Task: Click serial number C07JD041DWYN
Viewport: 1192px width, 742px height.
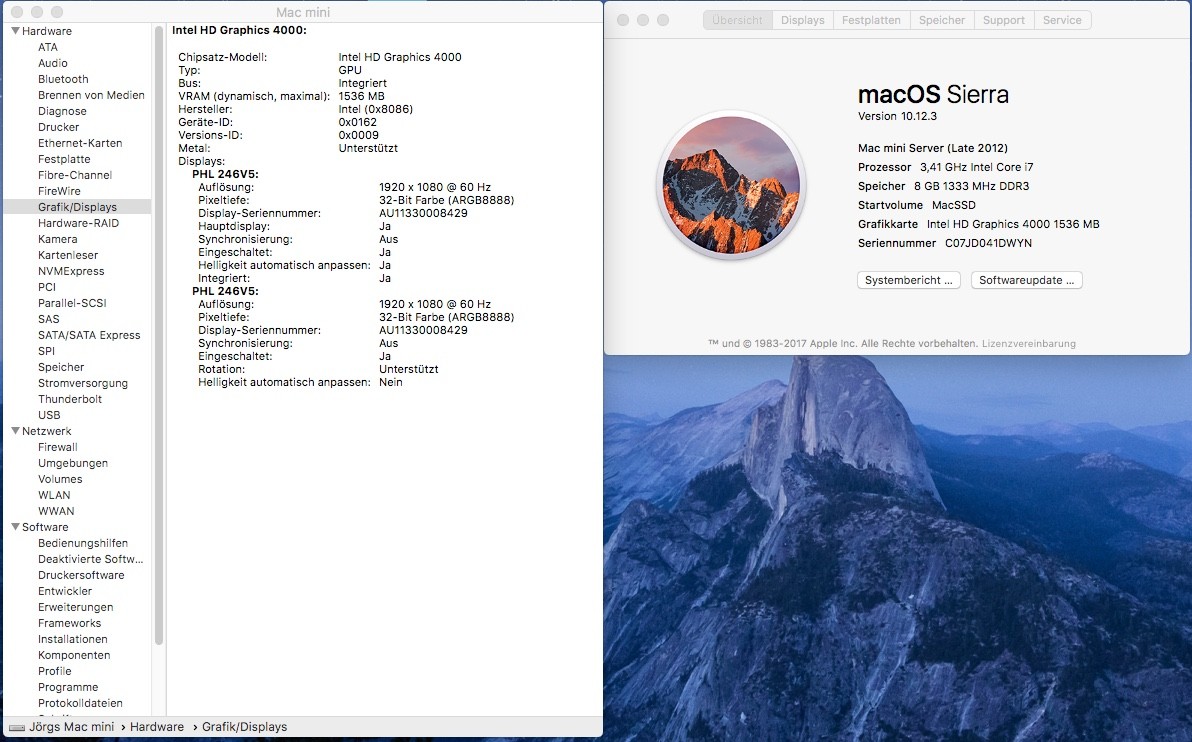Action: [988, 243]
